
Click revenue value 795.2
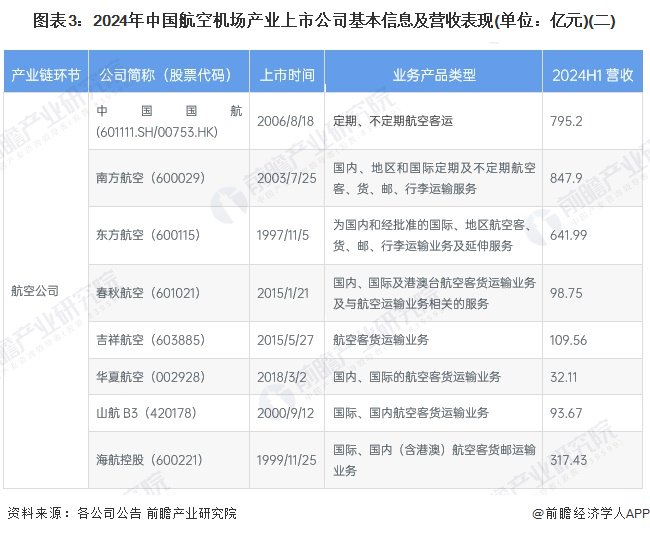click(x=566, y=121)
